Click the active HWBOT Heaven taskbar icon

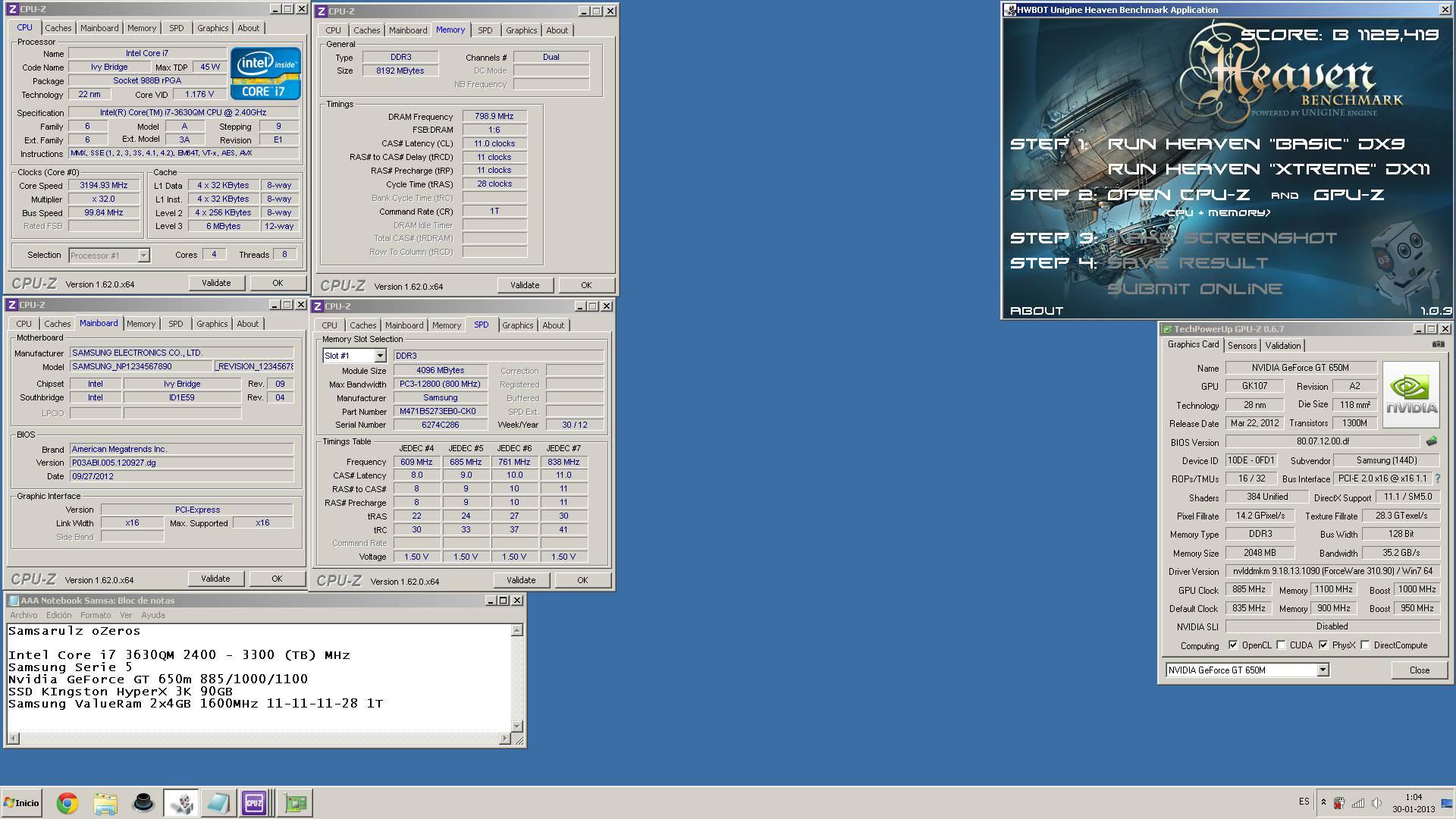tap(181, 803)
